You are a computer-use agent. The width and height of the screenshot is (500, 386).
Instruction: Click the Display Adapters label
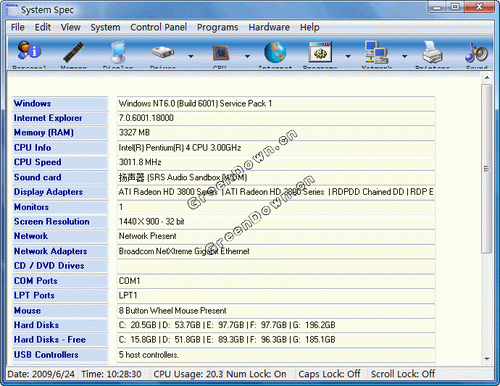tap(48, 192)
